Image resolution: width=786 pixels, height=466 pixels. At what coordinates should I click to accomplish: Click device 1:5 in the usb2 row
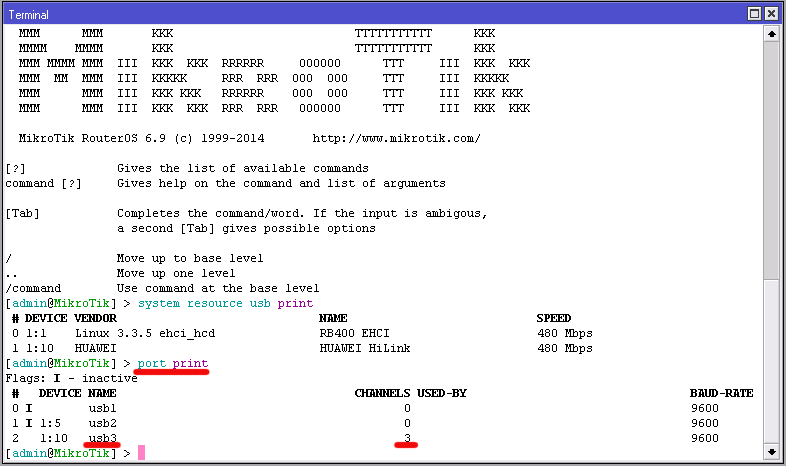coord(50,423)
